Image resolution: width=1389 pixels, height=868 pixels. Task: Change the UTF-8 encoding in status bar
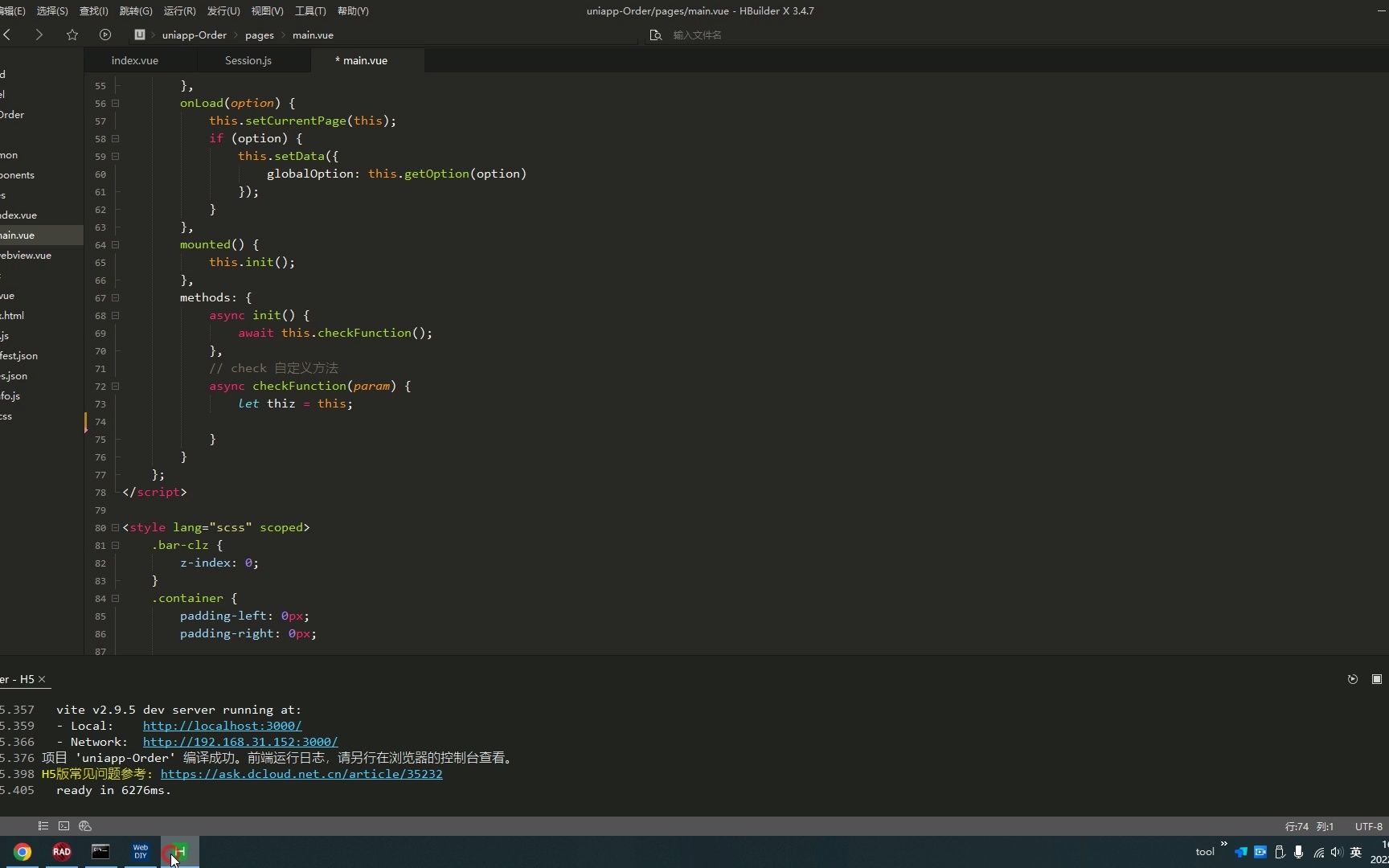point(1369,826)
